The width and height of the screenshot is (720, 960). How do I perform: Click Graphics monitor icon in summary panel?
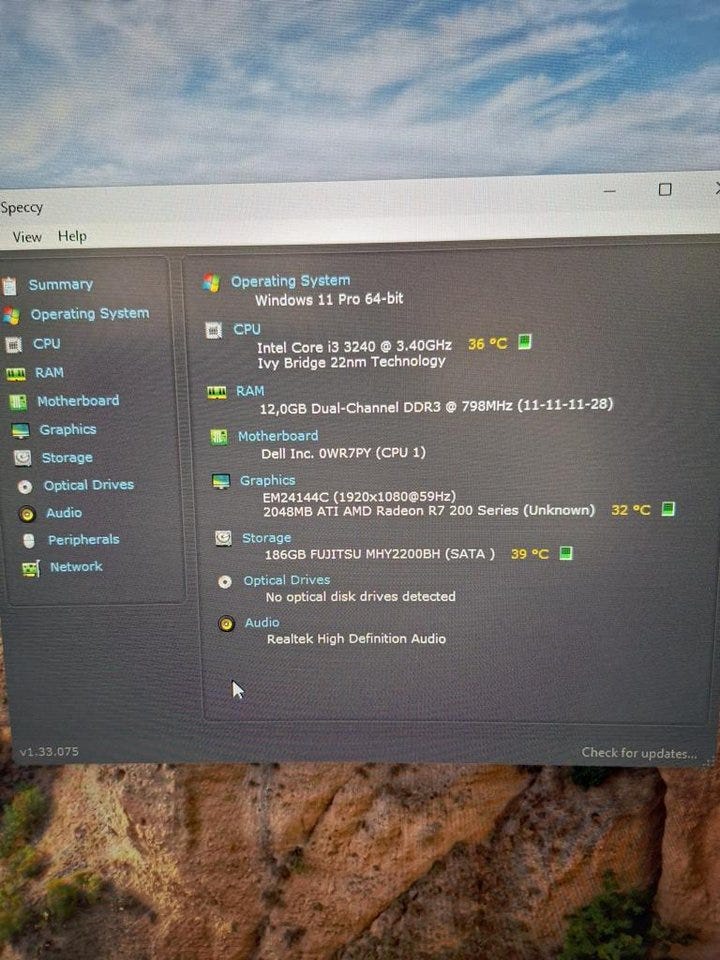pos(221,482)
